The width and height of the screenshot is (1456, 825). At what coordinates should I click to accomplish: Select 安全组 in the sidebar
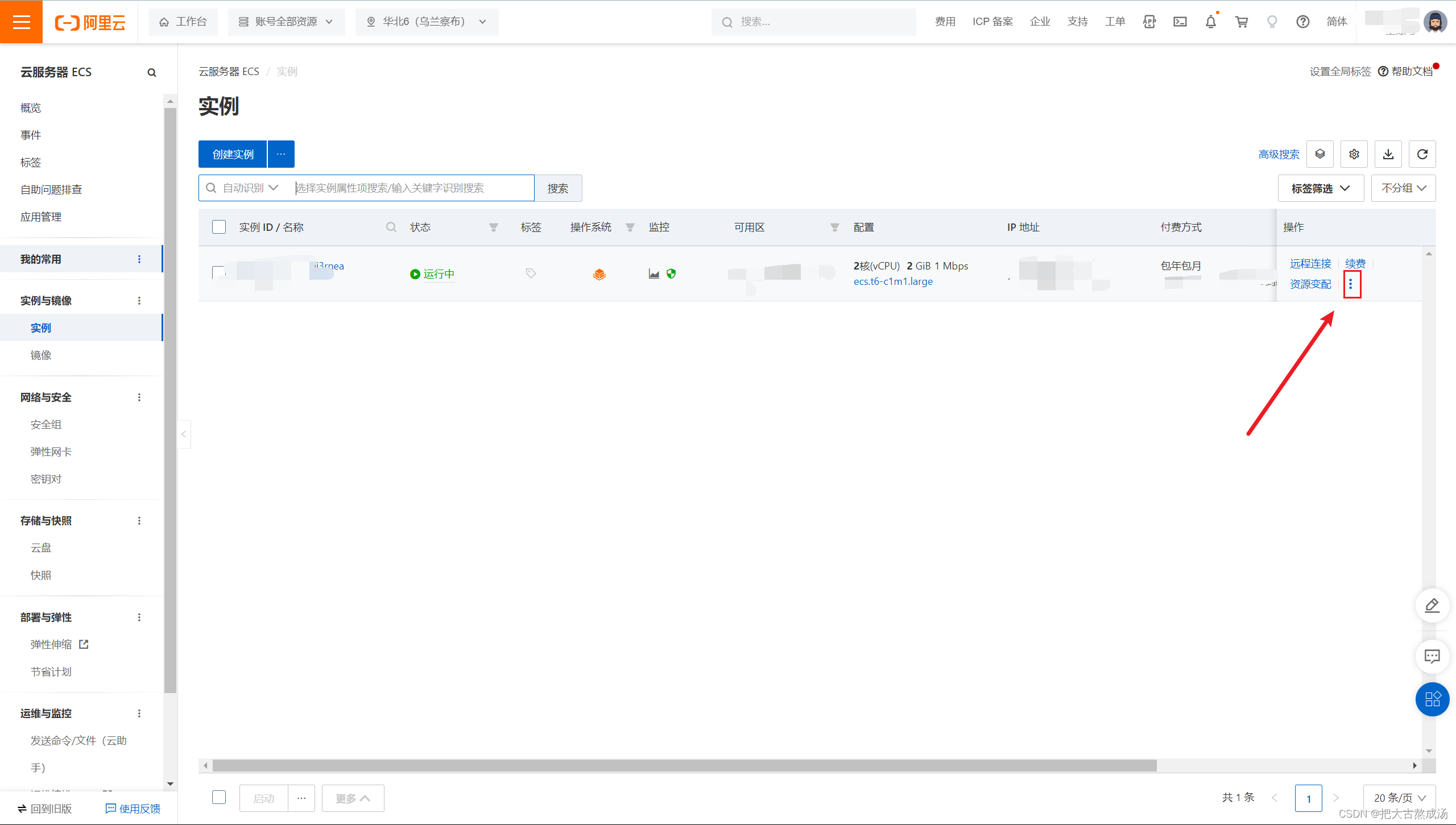pos(46,424)
